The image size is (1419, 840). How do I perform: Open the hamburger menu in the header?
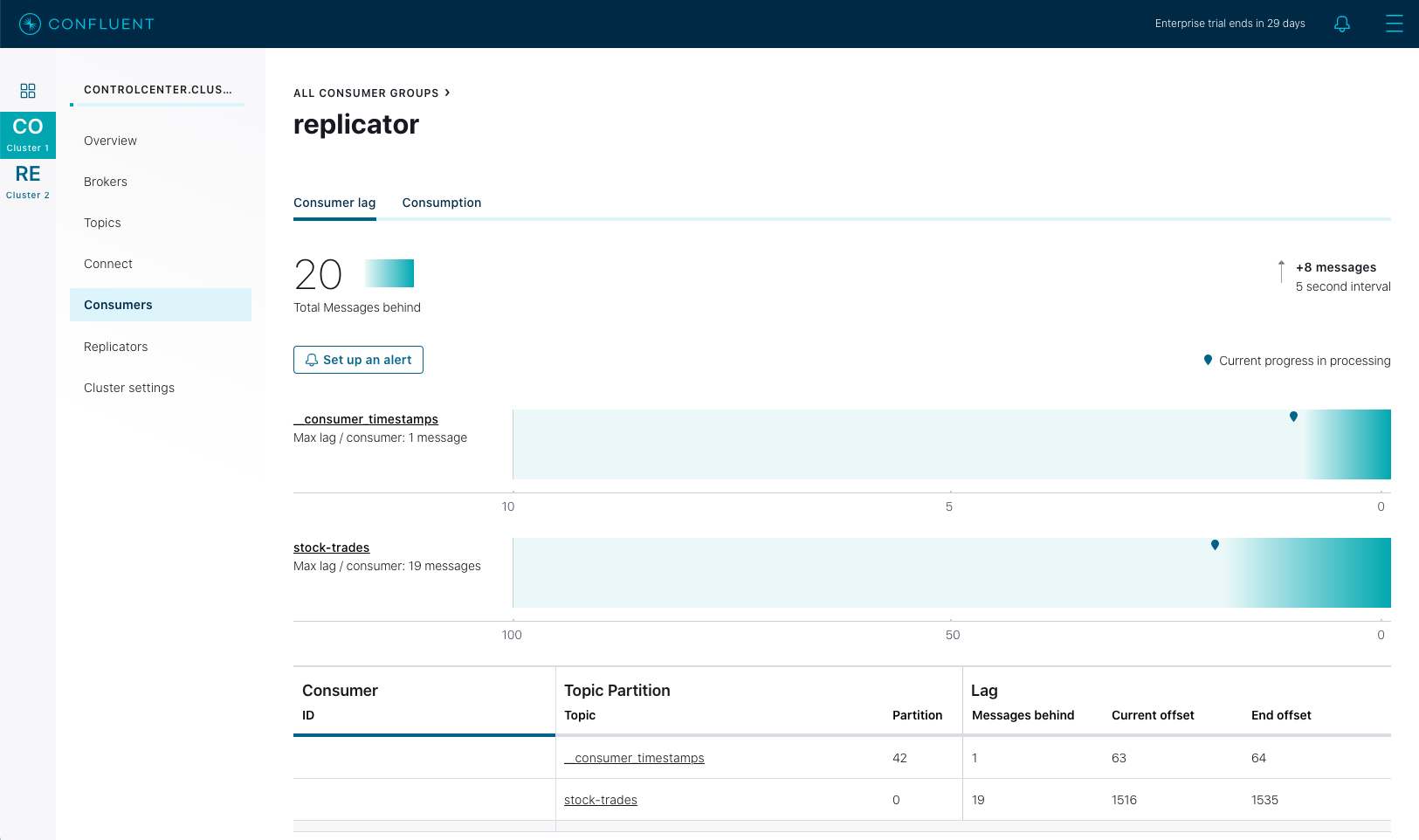1395,24
